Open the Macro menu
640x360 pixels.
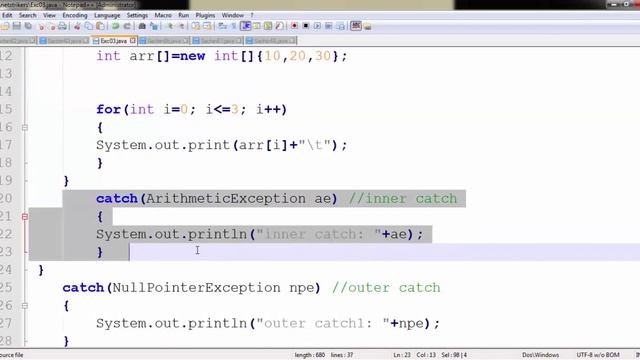pos(163,15)
